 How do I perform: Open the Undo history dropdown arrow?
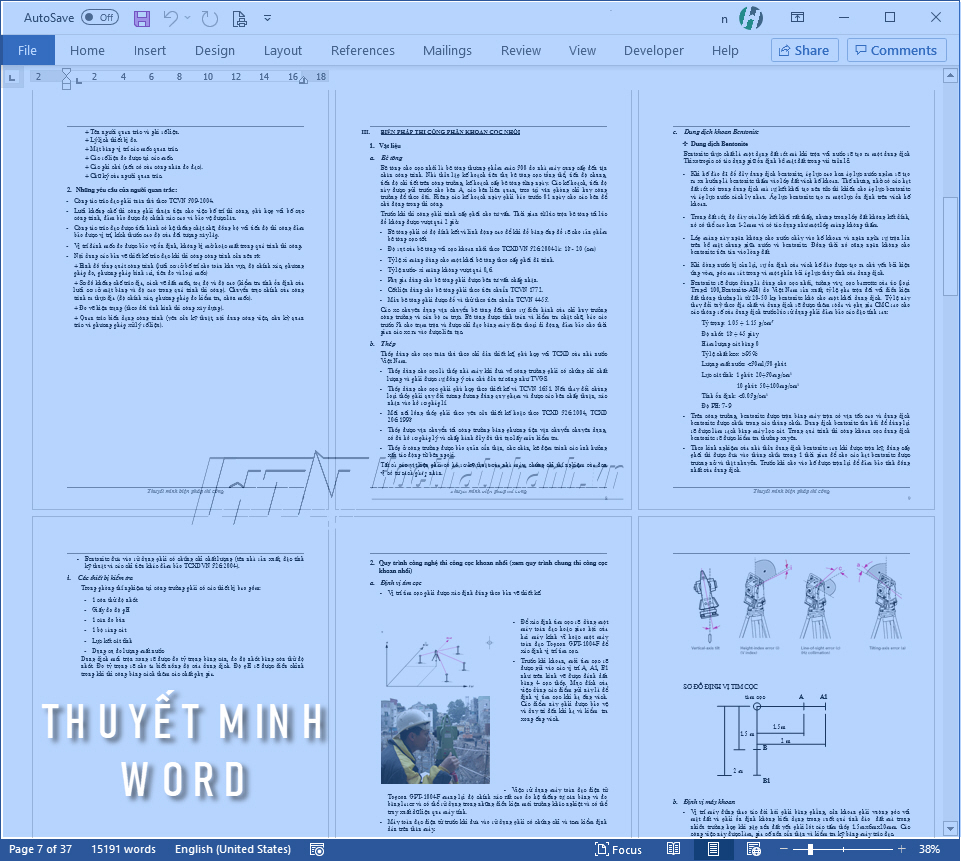188,18
